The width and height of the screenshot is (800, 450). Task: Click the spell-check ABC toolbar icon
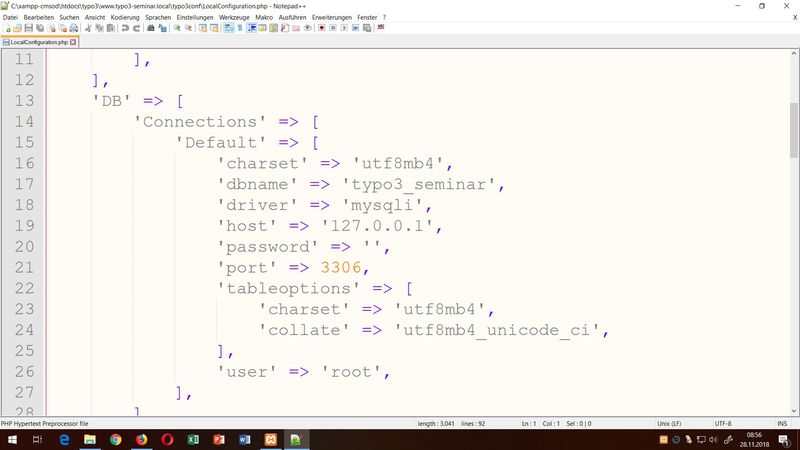pos(381,27)
